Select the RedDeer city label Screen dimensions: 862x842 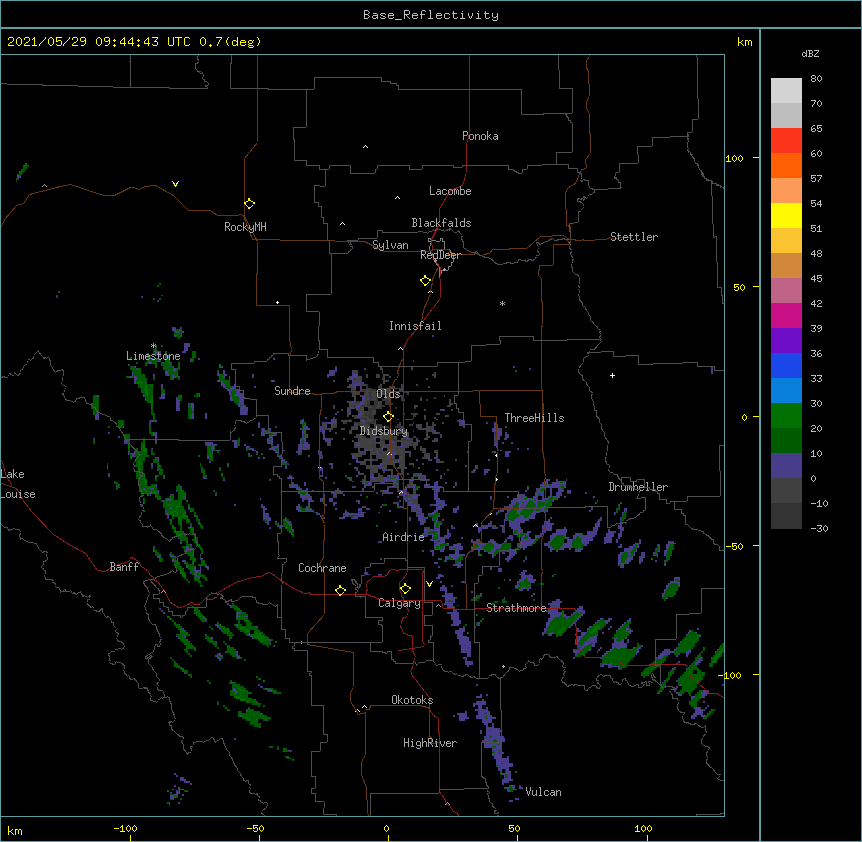coord(440,255)
